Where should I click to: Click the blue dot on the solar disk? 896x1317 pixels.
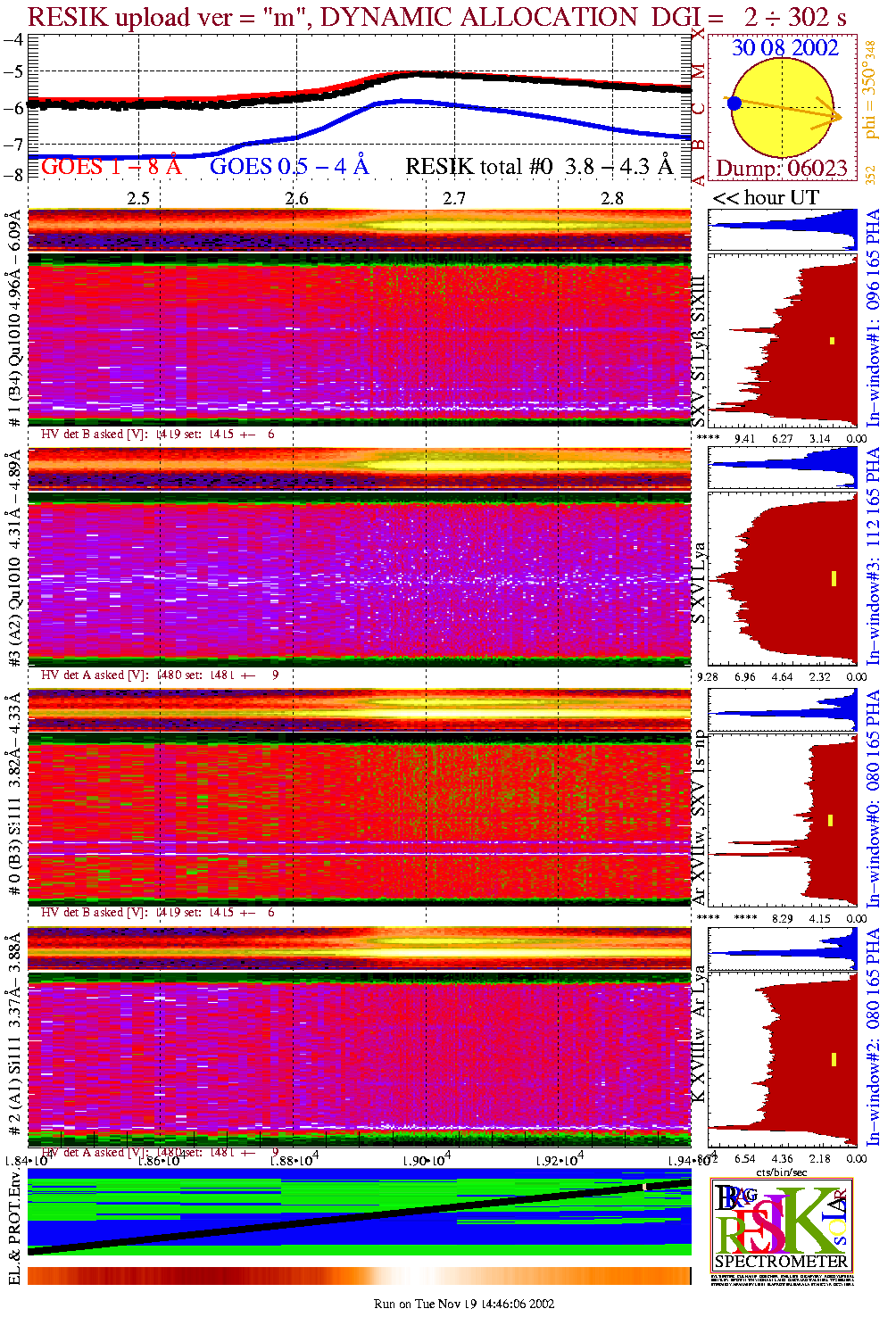(x=734, y=104)
